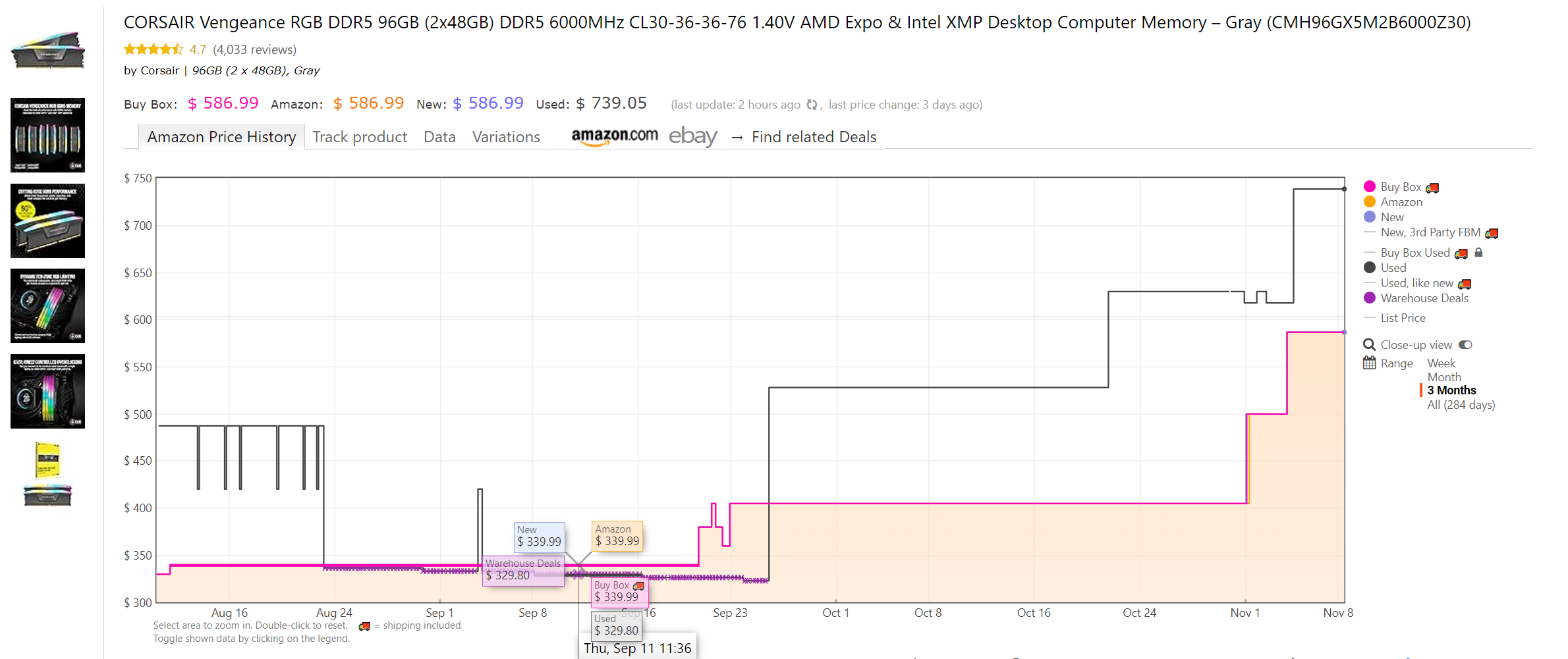Click the '$ 500' y-axis label
1568x659 pixels.
coord(138,414)
